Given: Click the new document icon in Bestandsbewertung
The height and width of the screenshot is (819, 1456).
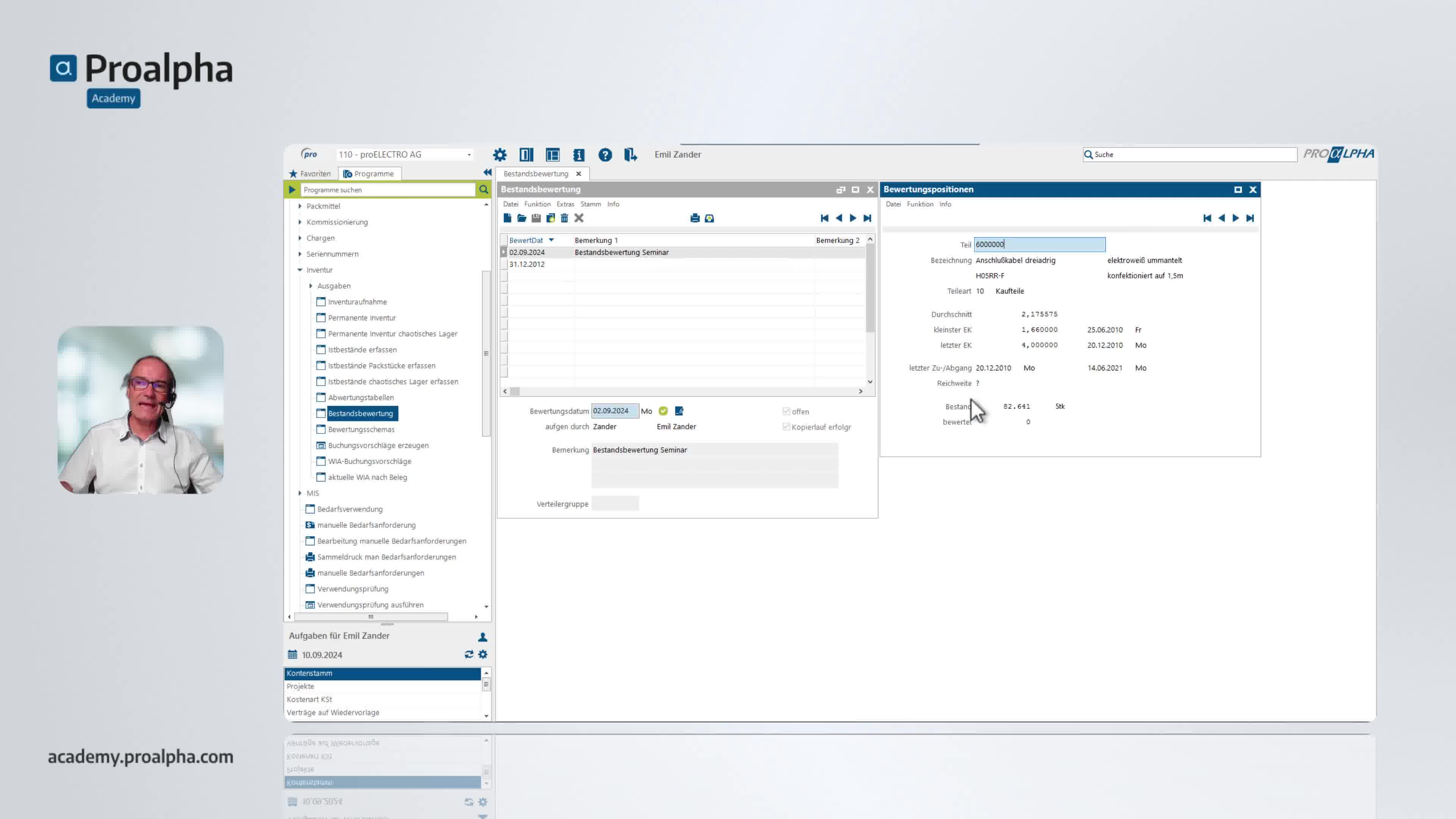Looking at the screenshot, I should click(507, 218).
